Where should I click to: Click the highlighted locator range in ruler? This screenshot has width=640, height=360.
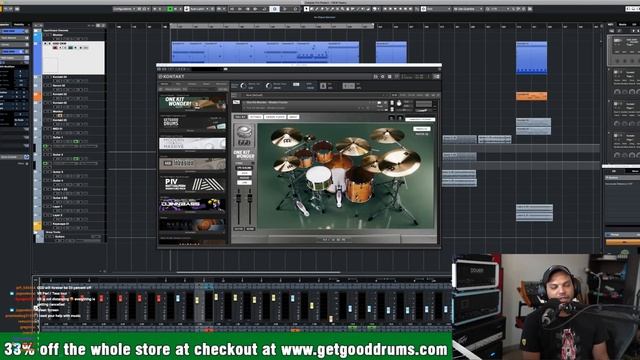click(272, 26)
